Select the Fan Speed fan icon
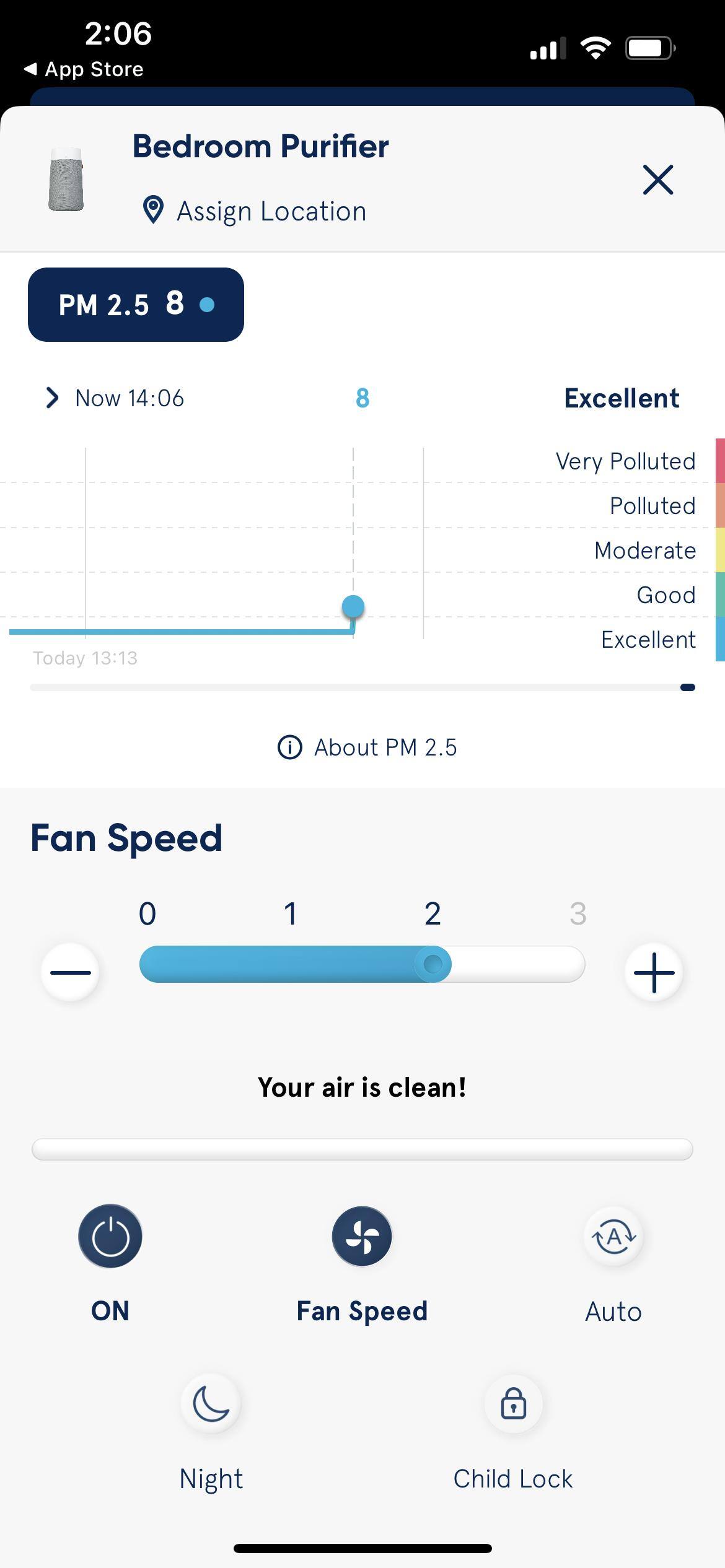The height and width of the screenshot is (1568, 725). [x=362, y=1236]
